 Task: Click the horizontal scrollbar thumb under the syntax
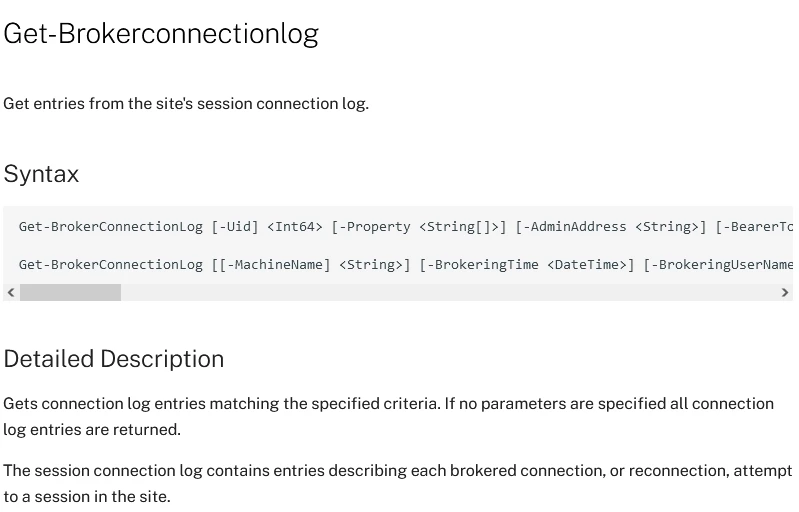70,292
